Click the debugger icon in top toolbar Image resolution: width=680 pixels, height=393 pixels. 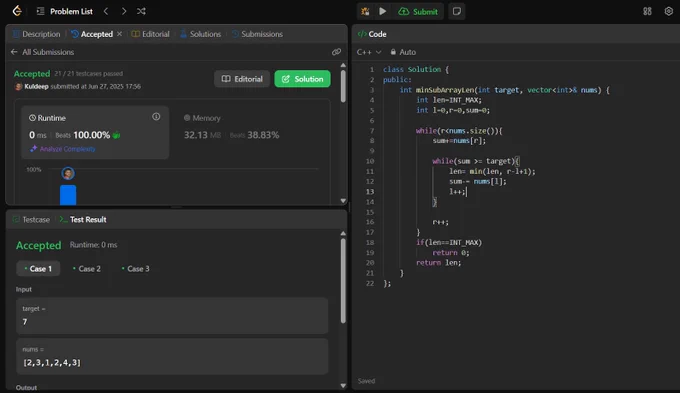pyautogui.click(x=365, y=12)
